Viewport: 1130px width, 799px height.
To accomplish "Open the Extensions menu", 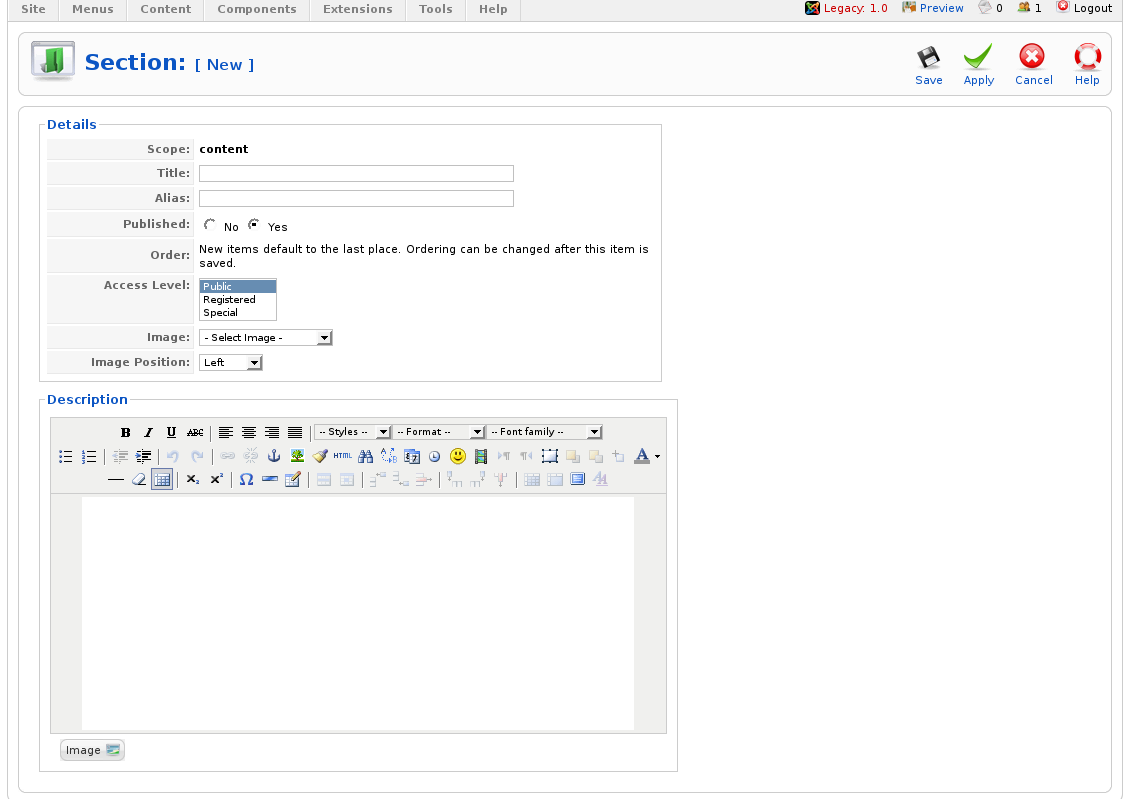I will click(x=358, y=9).
